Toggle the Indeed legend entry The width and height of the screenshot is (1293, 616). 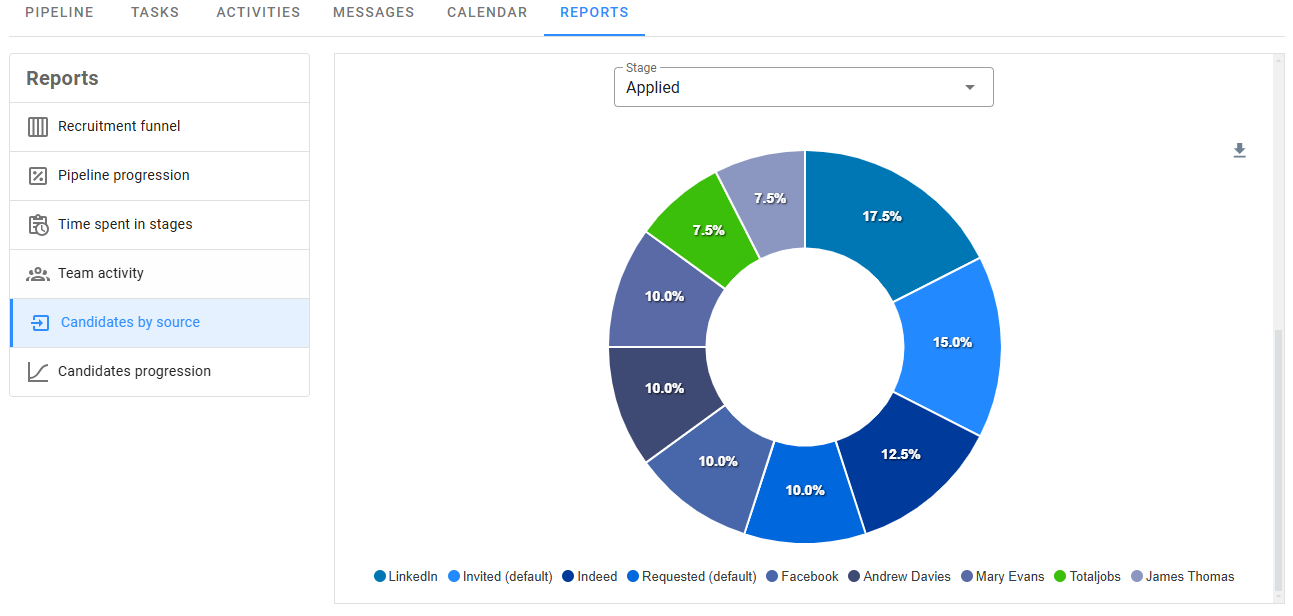tap(590, 576)
